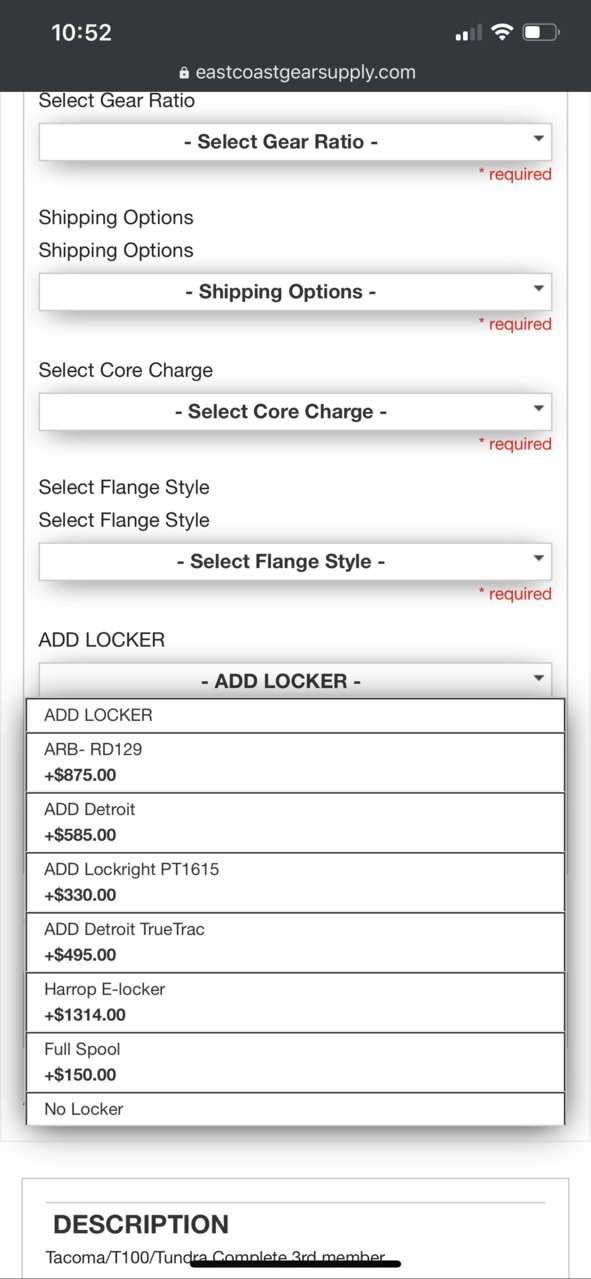Screen dimensions: 591x1279
Task: Open the Select Core Charge dropdown
Action: (295, 412)
